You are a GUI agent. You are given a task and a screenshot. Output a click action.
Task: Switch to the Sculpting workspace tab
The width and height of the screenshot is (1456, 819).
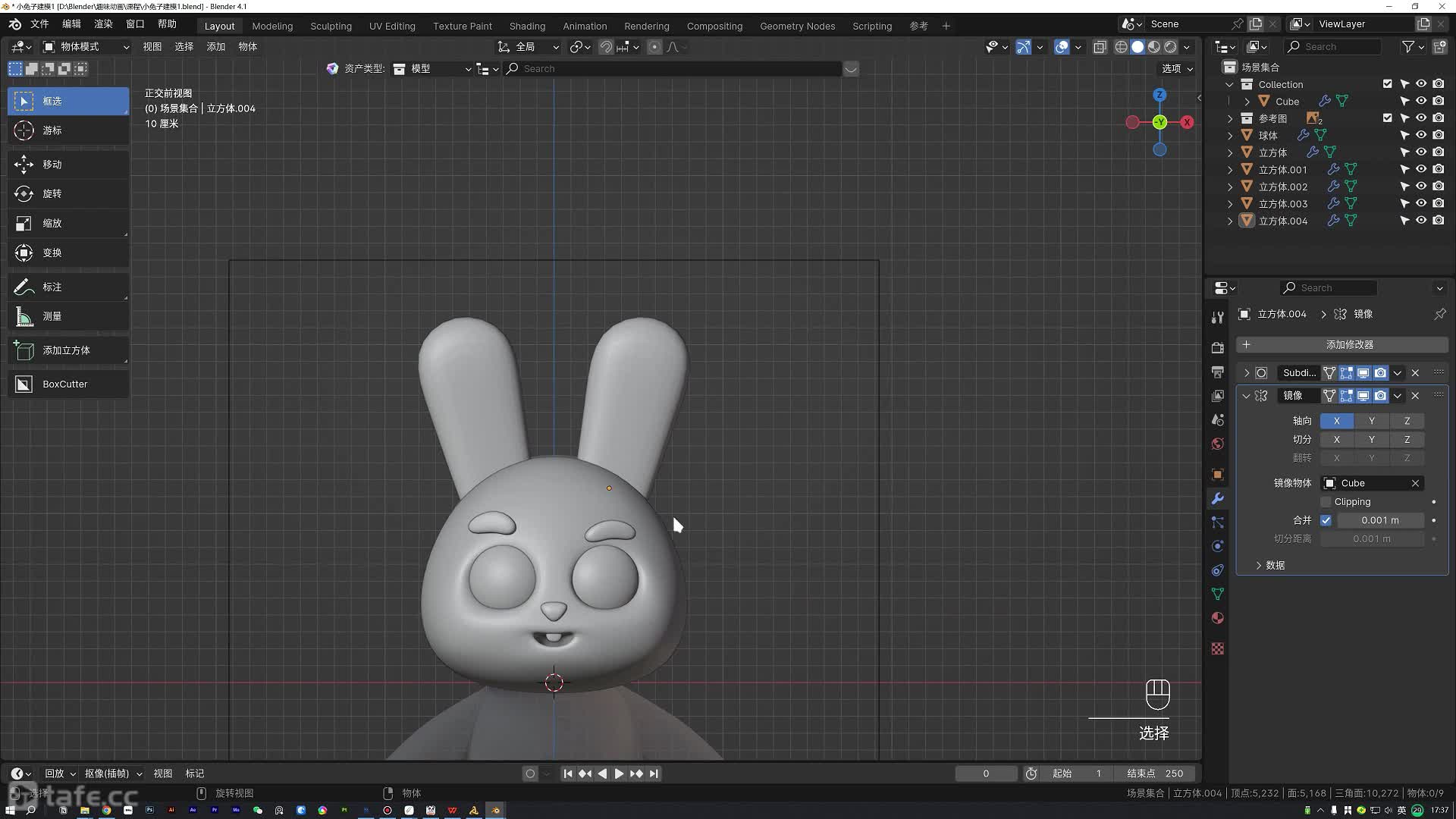331,26
